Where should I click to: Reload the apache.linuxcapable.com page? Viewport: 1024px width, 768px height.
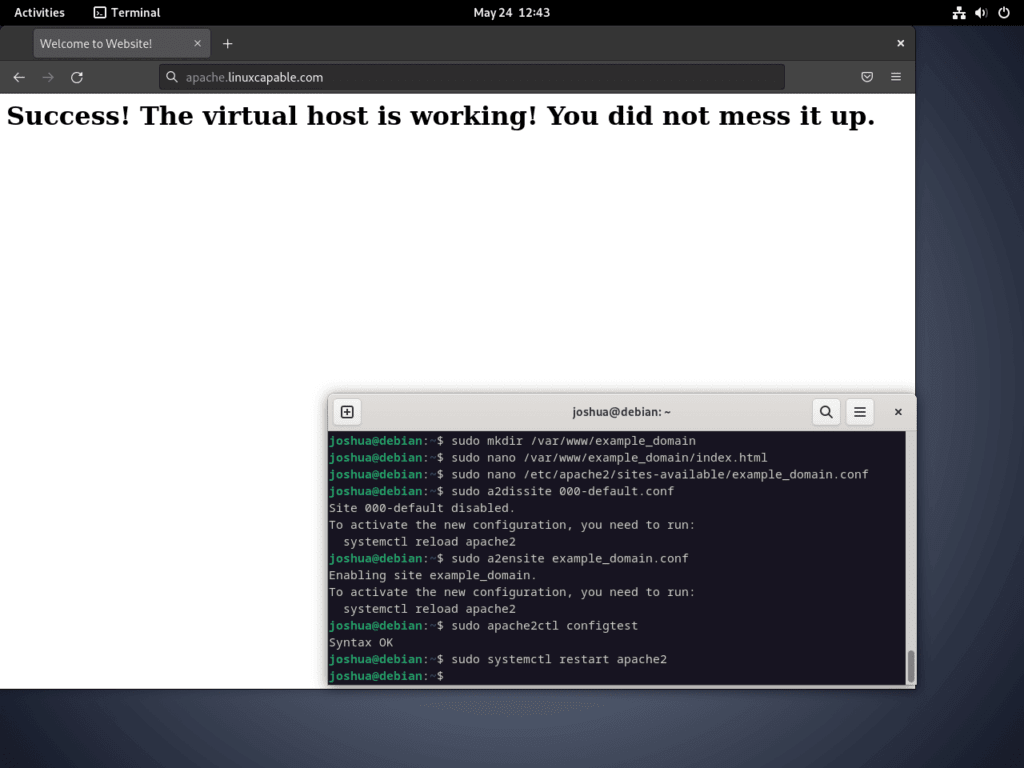click(77, 76)
